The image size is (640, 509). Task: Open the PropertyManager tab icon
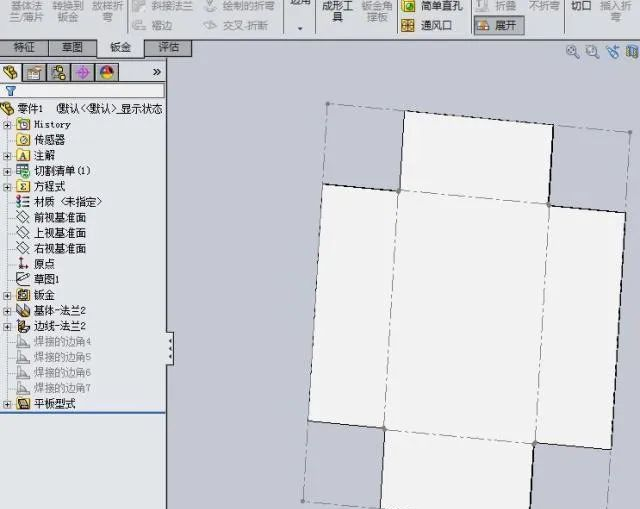[x=34, y=73]
